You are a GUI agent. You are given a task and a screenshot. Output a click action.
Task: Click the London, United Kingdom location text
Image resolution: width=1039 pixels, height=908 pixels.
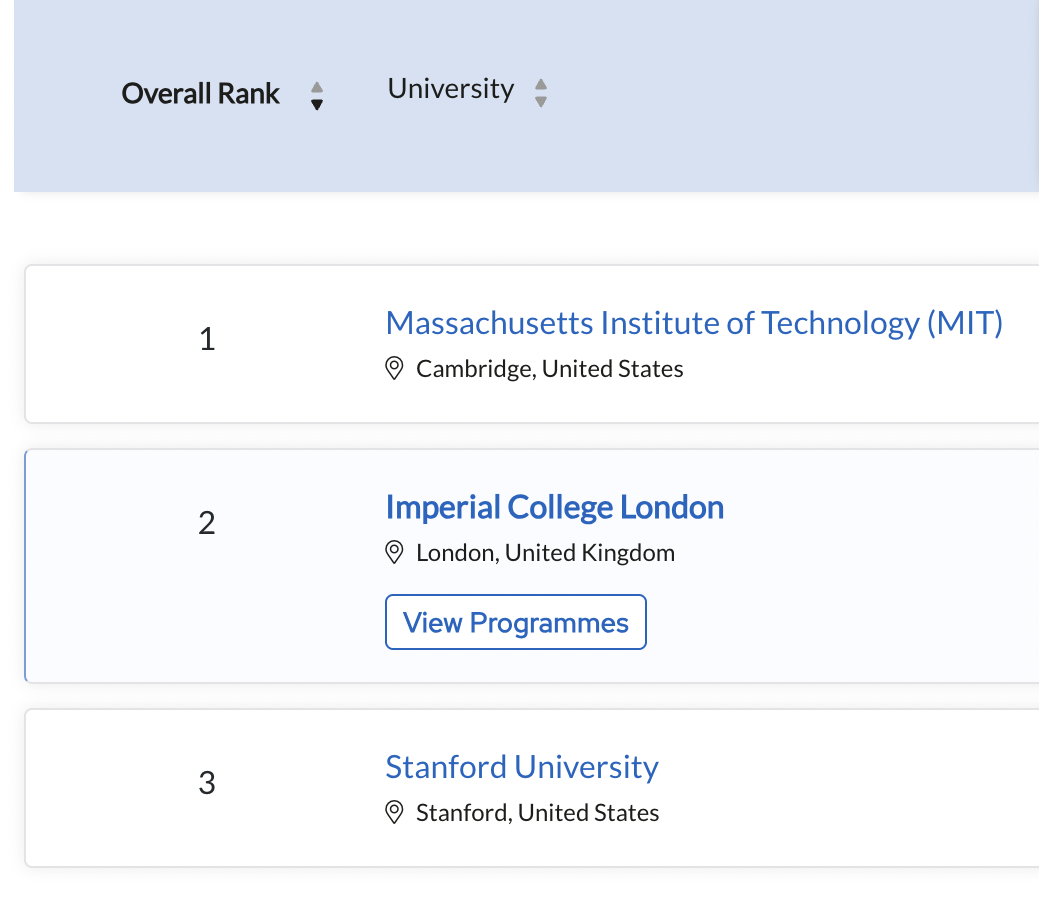545,552
